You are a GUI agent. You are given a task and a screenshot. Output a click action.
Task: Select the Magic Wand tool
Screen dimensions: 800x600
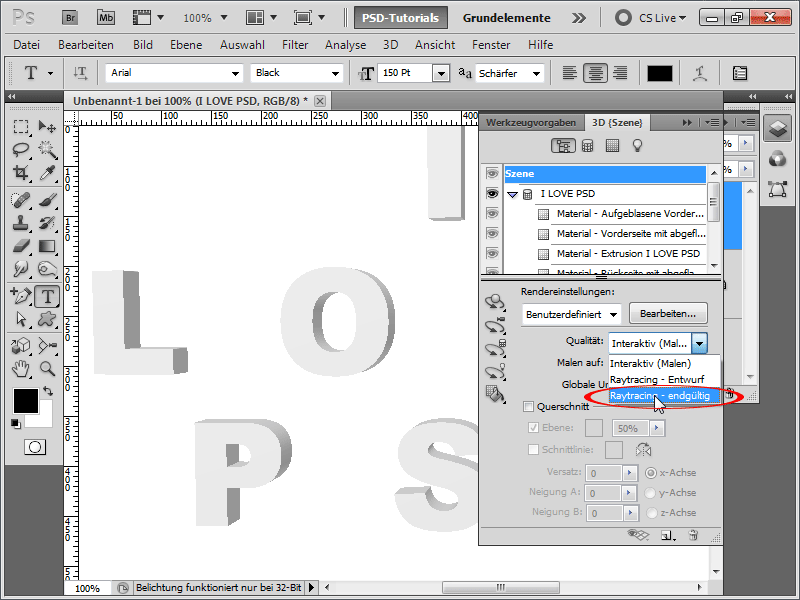click(47, 149)
